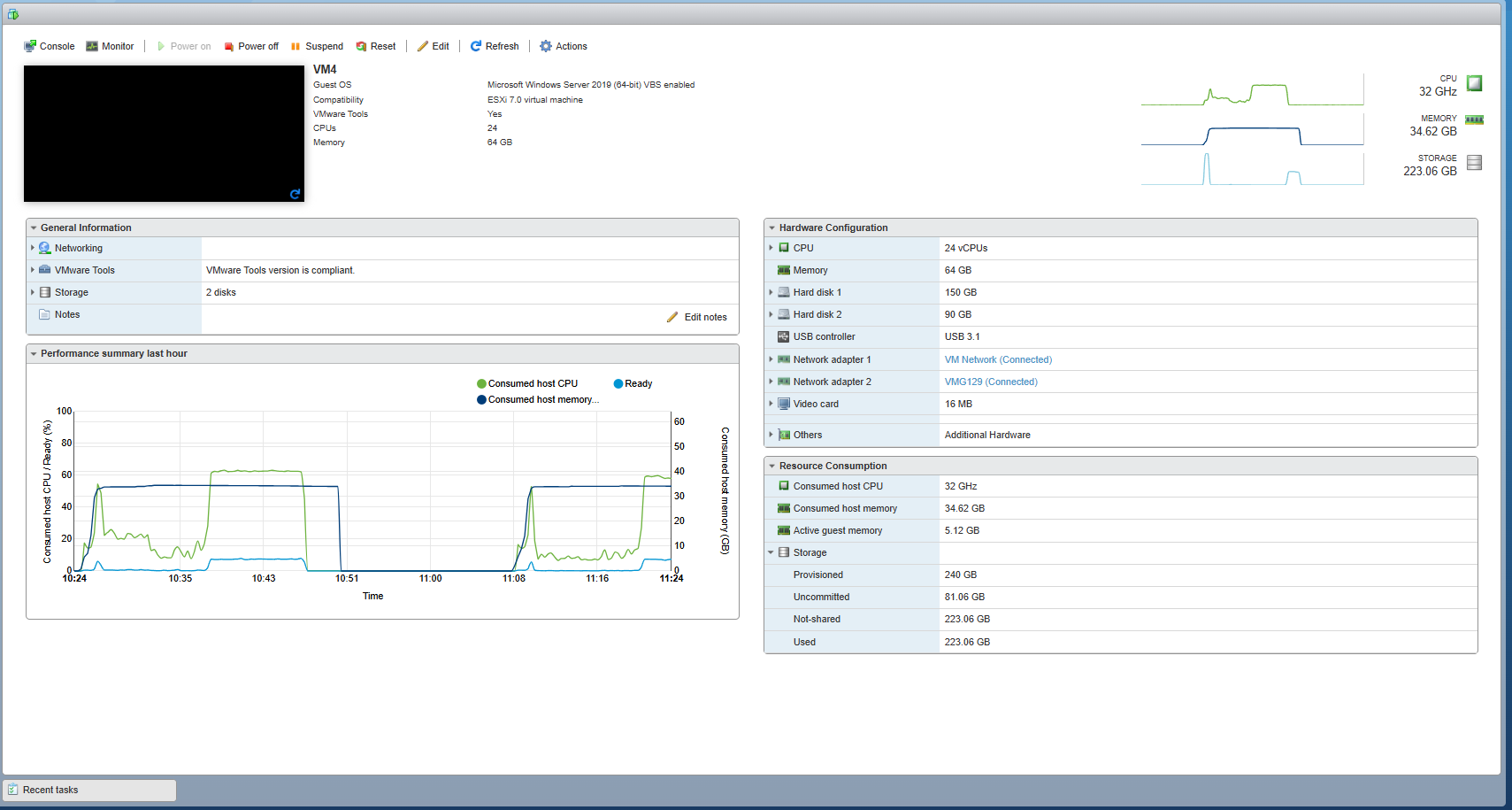Collapse the Hardware Configuration panel
The image size is (1512, 810).
(771, 228)
